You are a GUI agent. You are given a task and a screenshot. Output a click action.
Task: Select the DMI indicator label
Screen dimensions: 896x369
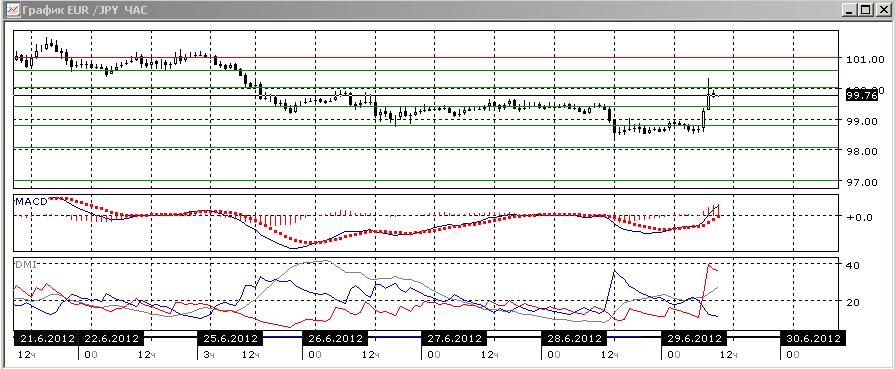(x=25, y=265)
